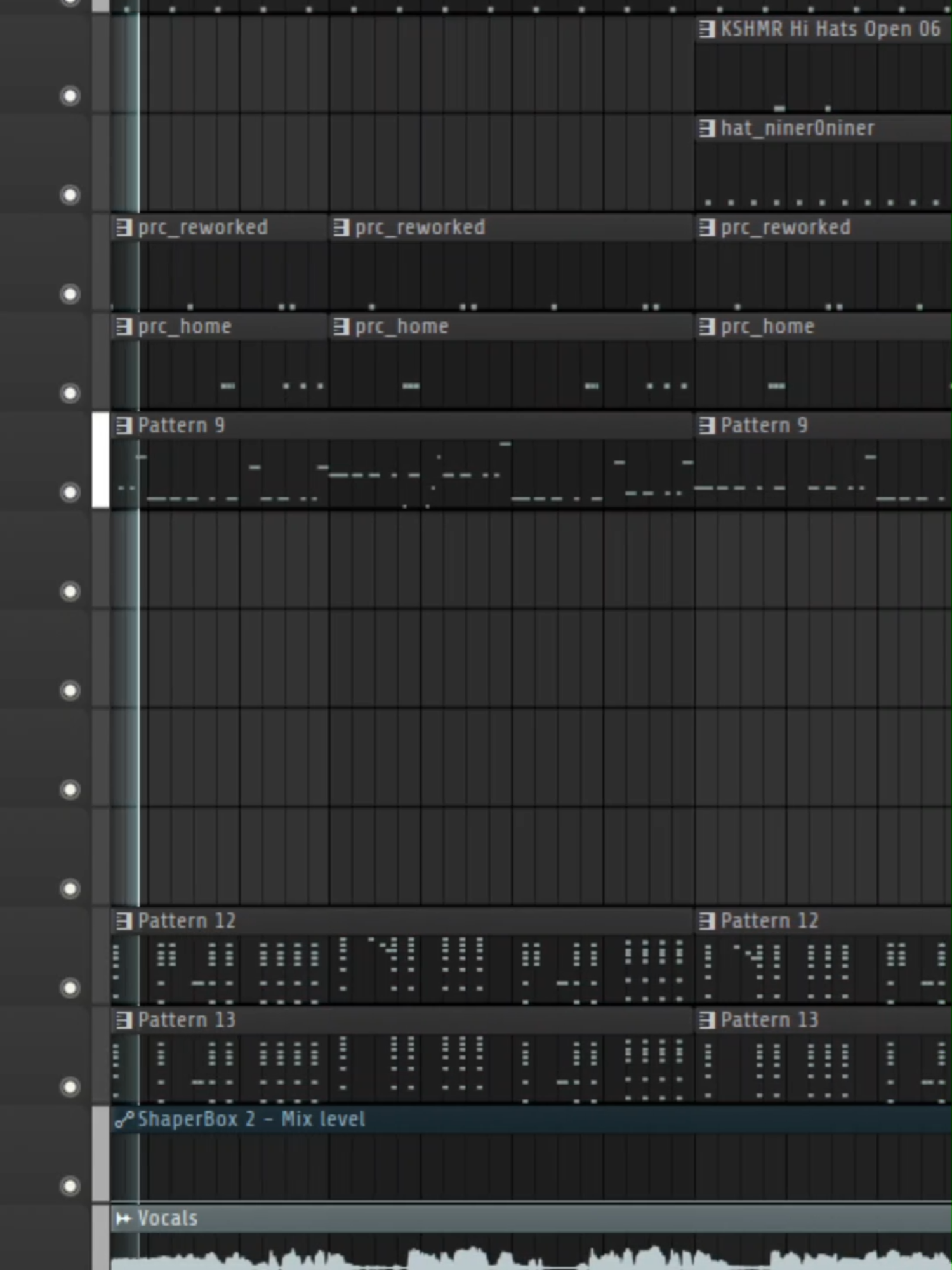Mute the hat_niner0niner track
This screenshot has height=1270, width=952.
(x=70, y=195)
